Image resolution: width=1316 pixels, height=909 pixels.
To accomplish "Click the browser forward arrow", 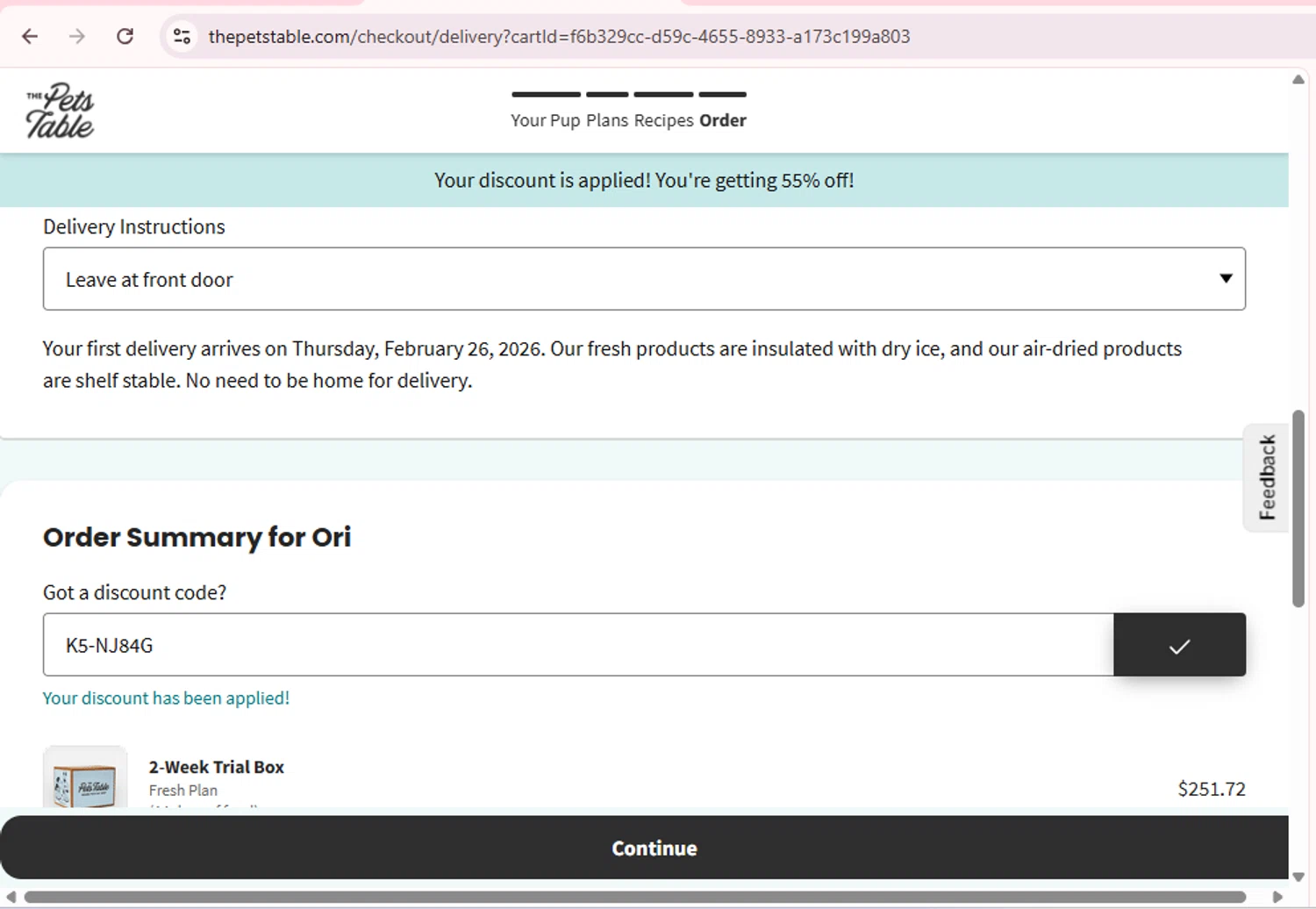I will point(77,36).
